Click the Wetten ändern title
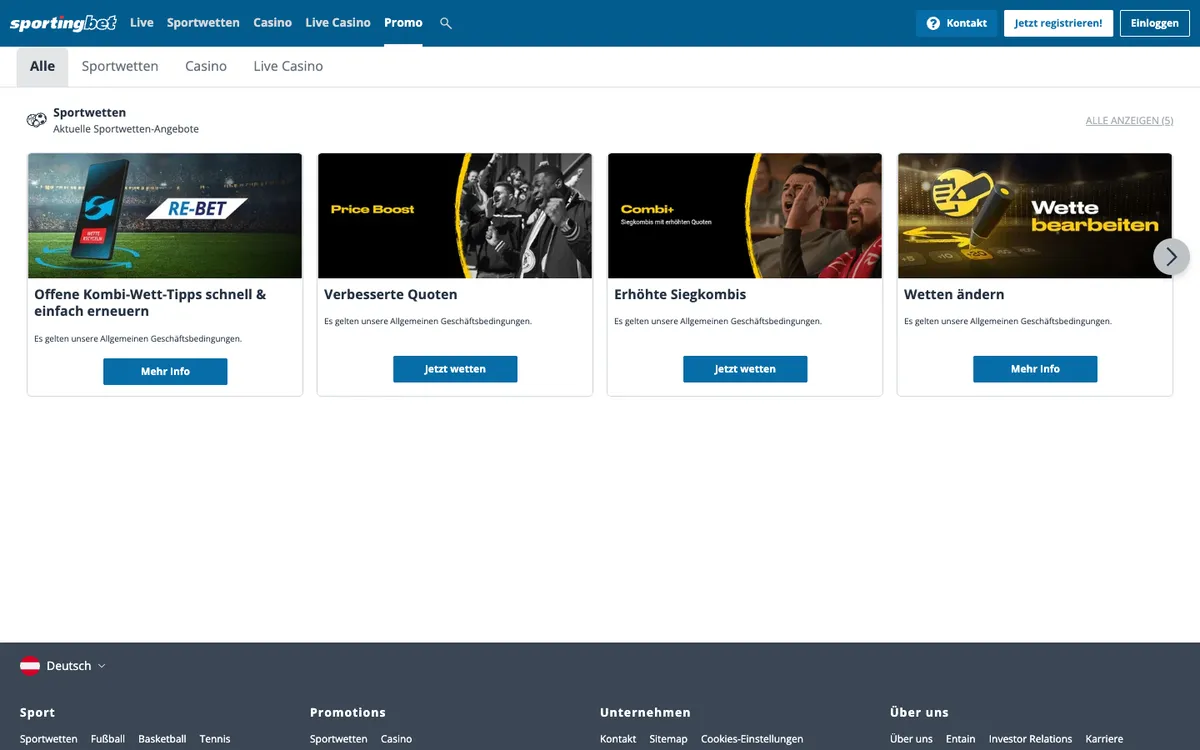 click(x=954, y=295)
